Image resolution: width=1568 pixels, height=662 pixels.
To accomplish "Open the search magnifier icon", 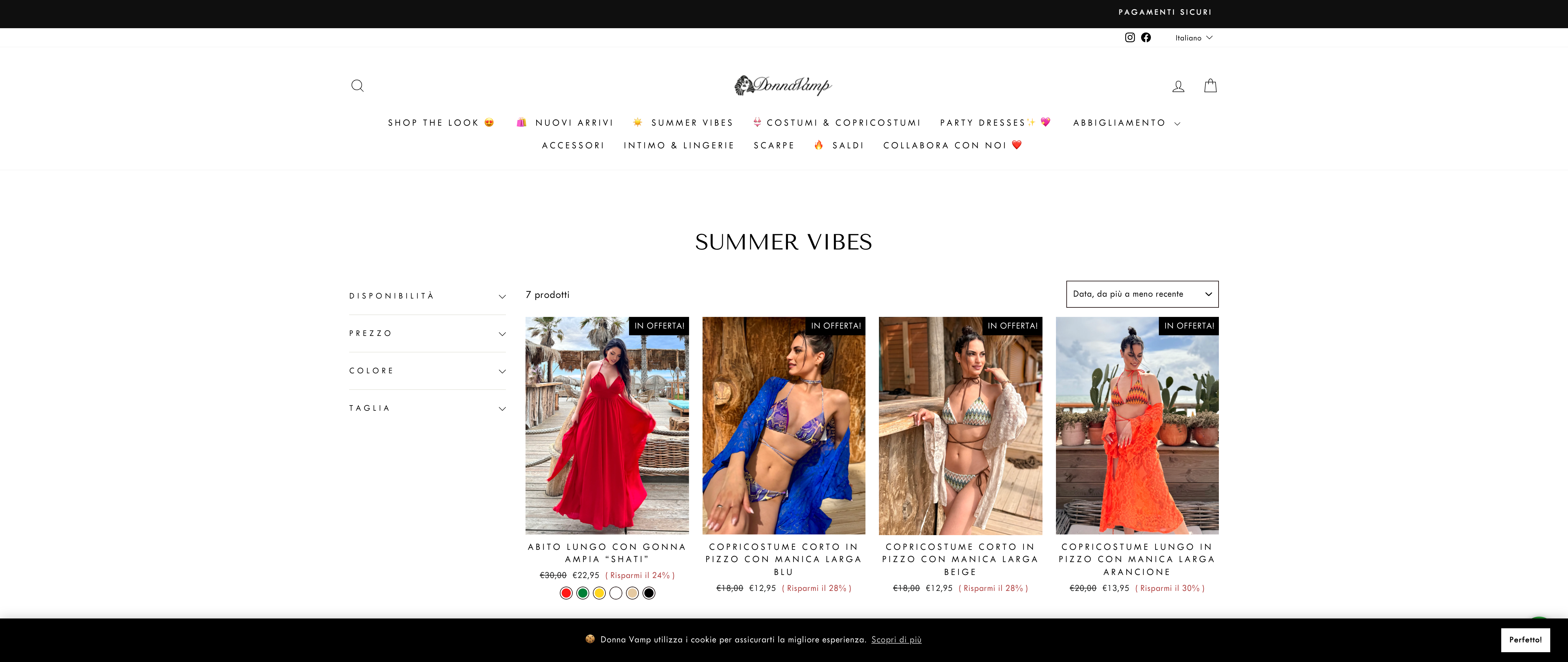I will click(x=357, y=86).
